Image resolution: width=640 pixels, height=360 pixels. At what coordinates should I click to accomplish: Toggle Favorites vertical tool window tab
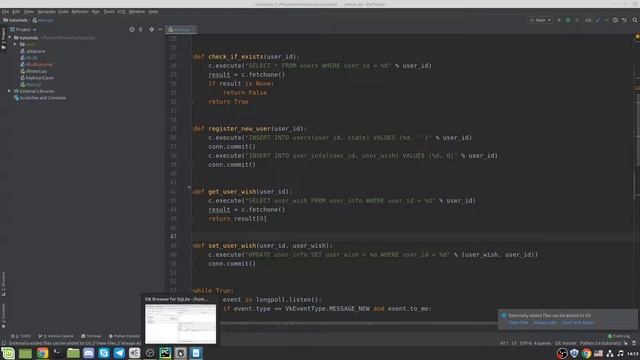3,316
